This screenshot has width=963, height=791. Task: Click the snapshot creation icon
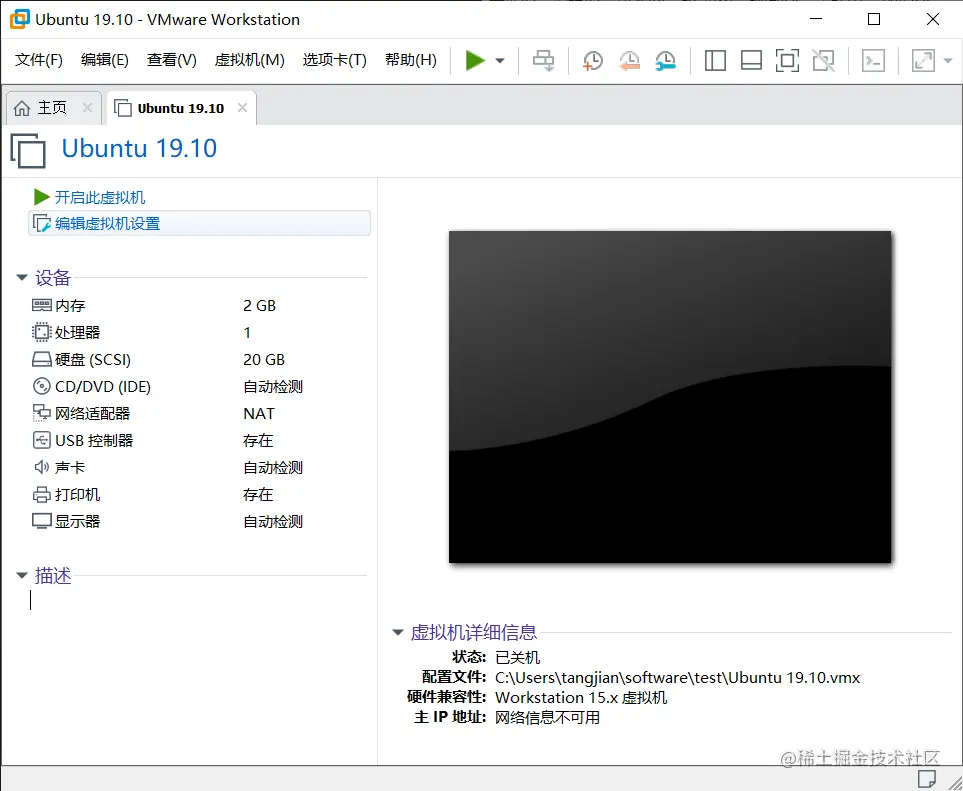tap(592, 60)
